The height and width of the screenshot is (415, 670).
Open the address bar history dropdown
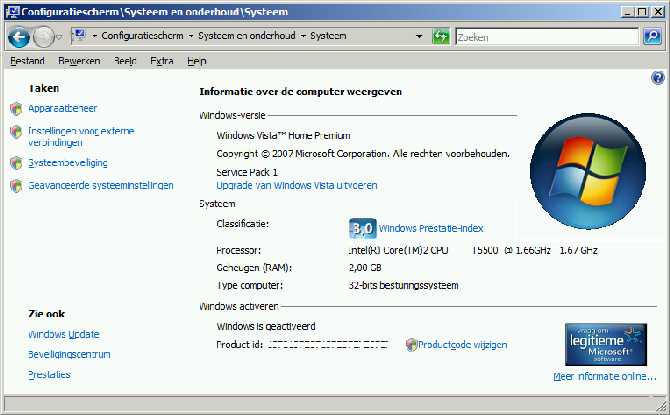pos(419,36)
